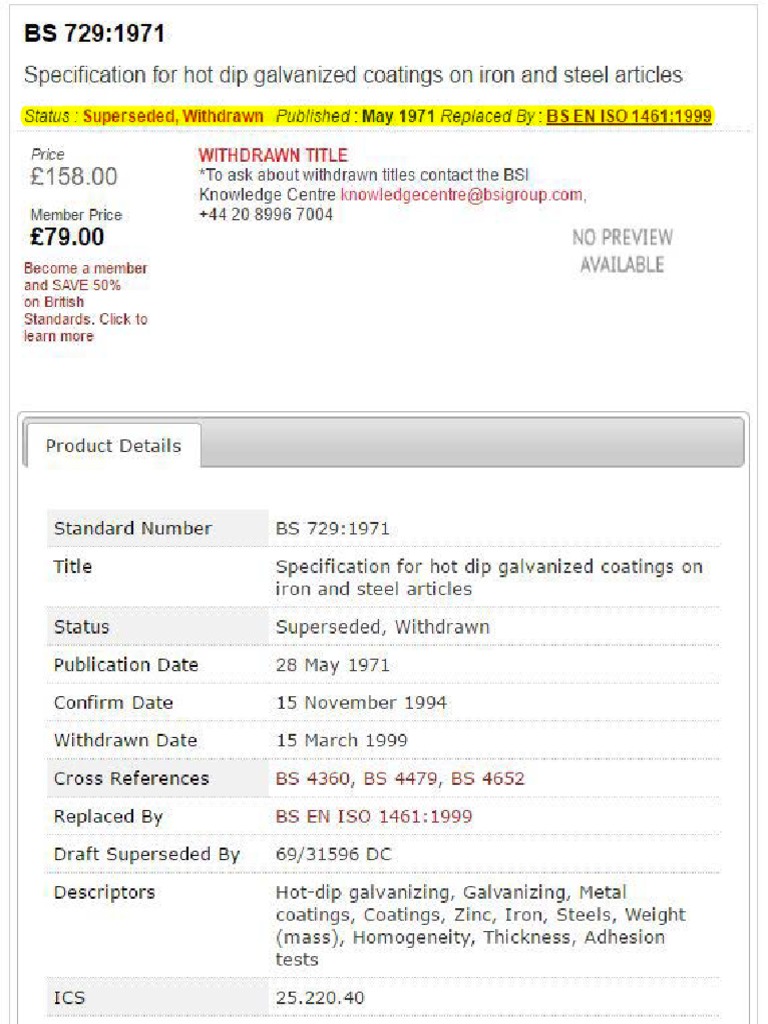The image size is (768, 1024).
Task: Click BS EN ISO 1461:1999 in Replaced By row
Action: pos(374,816)
